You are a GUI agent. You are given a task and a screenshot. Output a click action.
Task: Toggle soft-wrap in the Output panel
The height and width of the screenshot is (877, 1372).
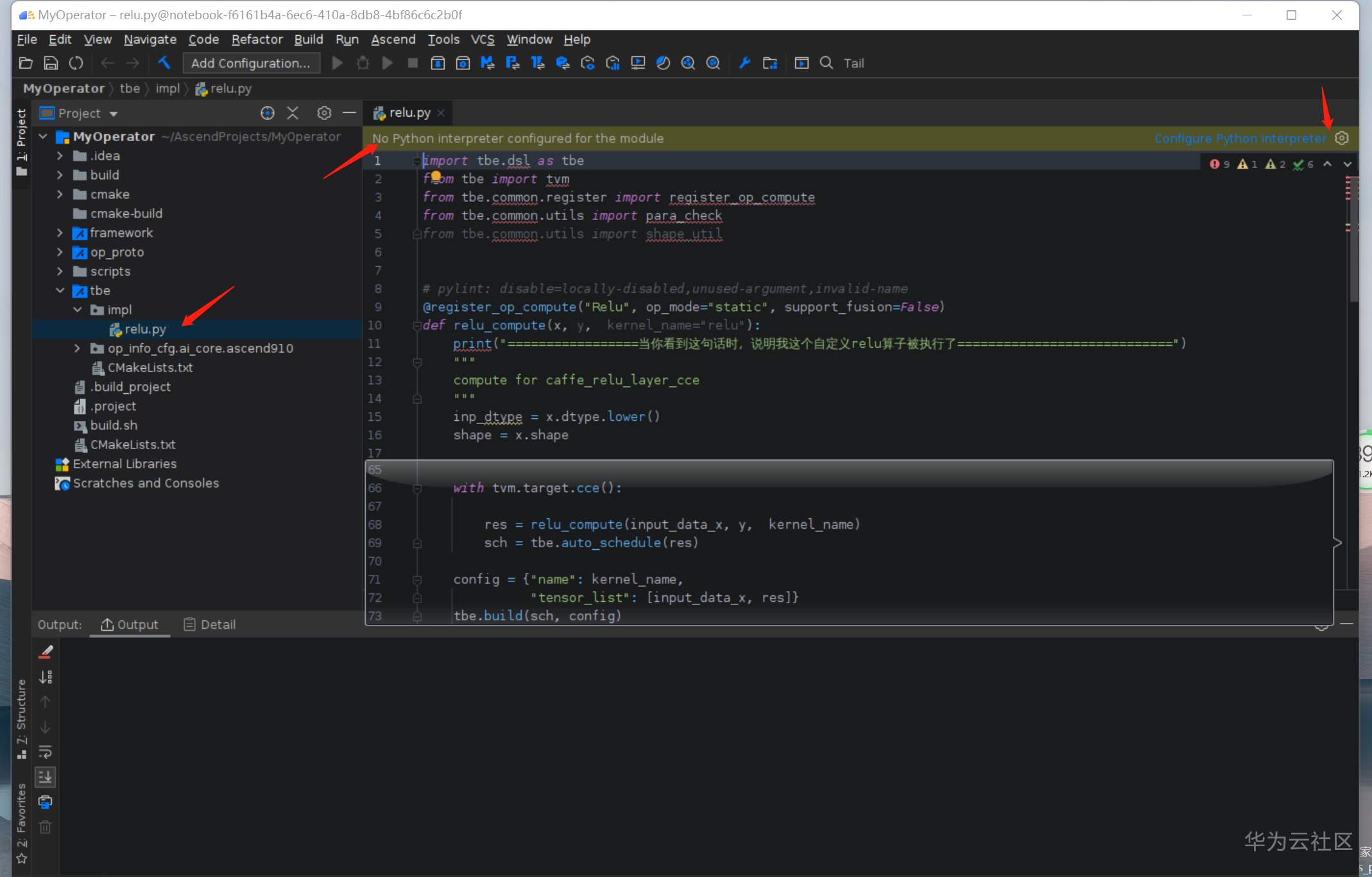coord(46,752)
